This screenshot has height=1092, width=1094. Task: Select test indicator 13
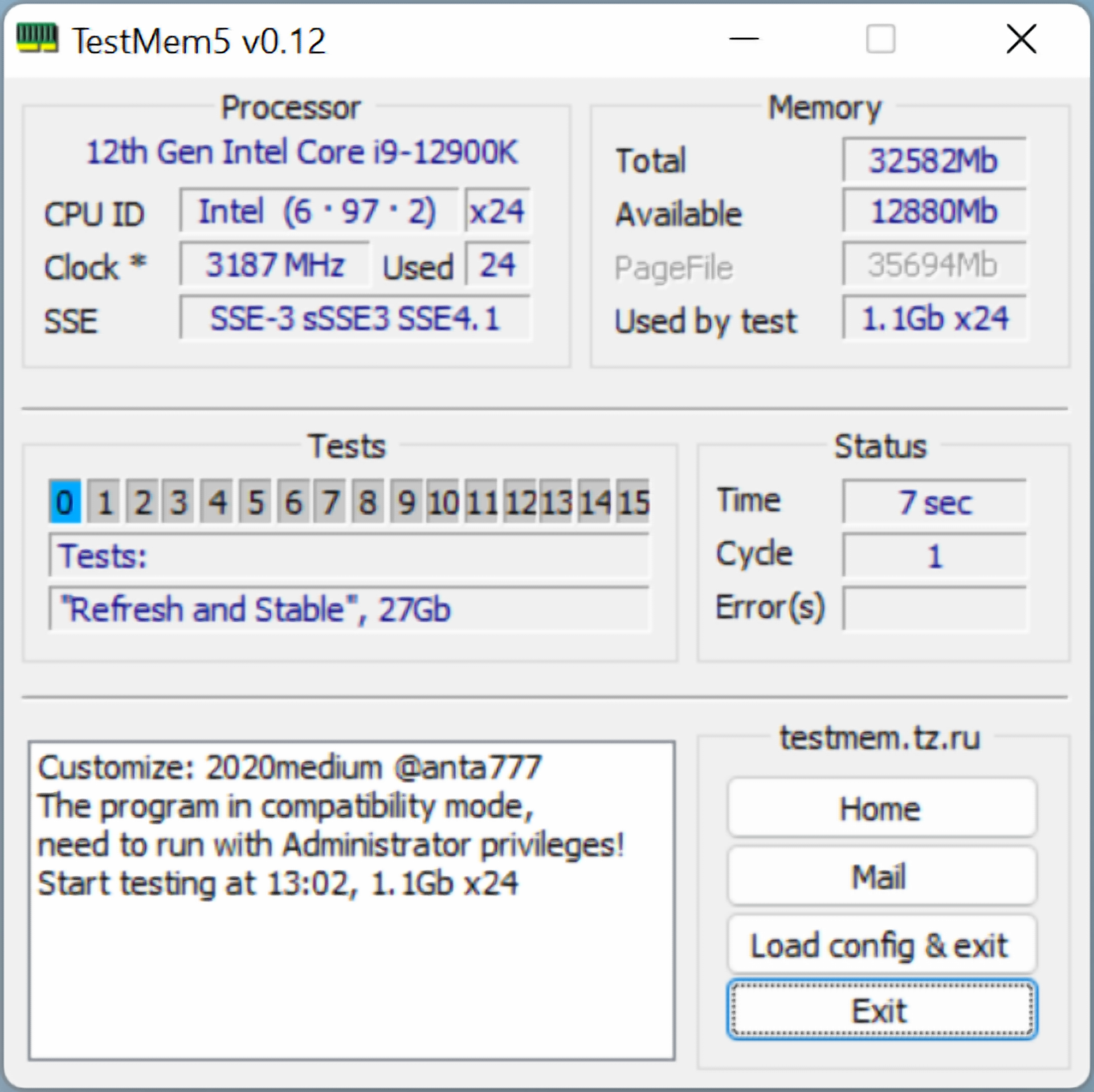click(557, 502)
